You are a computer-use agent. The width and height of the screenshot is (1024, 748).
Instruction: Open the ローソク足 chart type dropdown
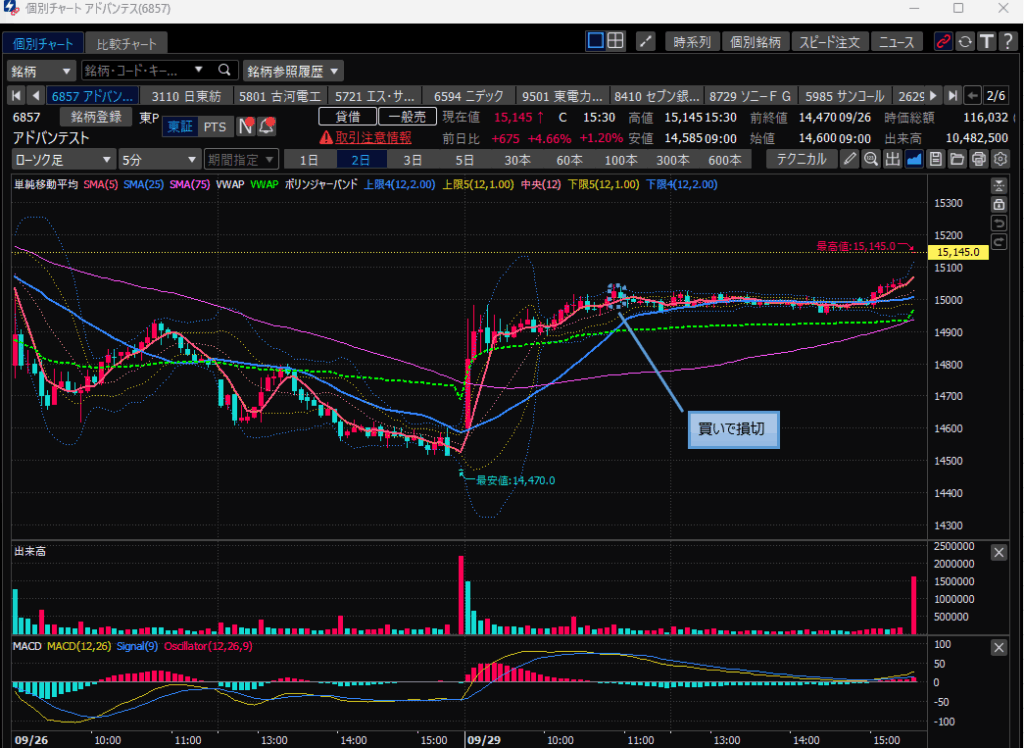pos(63,159)
